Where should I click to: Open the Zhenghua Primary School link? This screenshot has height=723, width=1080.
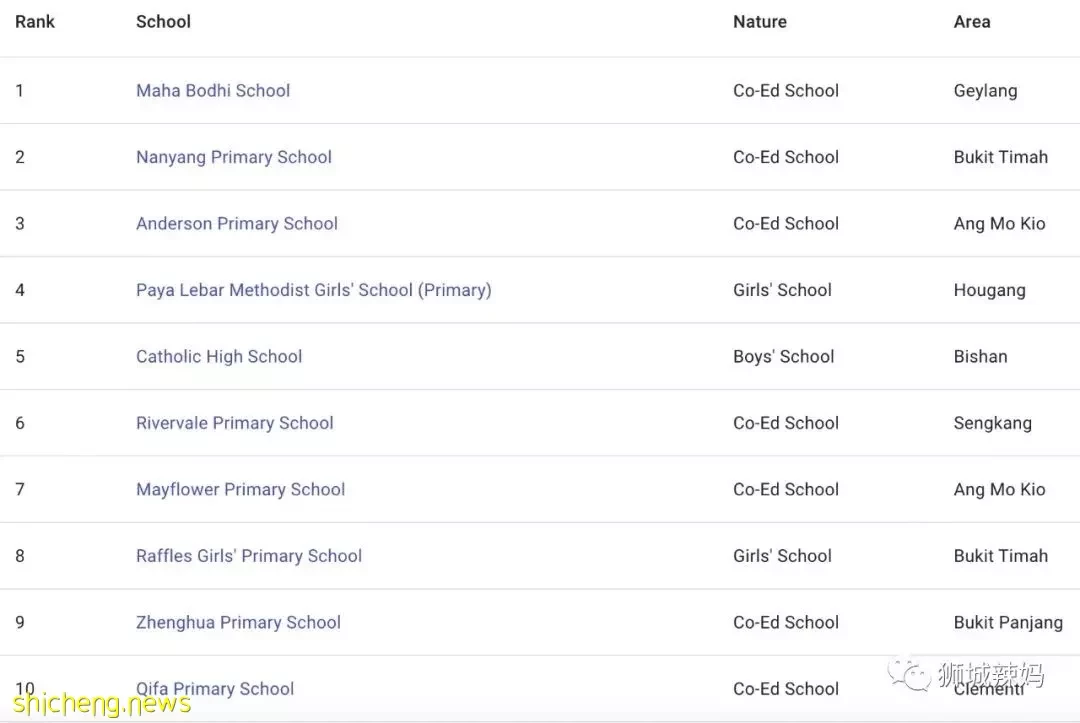238,622
